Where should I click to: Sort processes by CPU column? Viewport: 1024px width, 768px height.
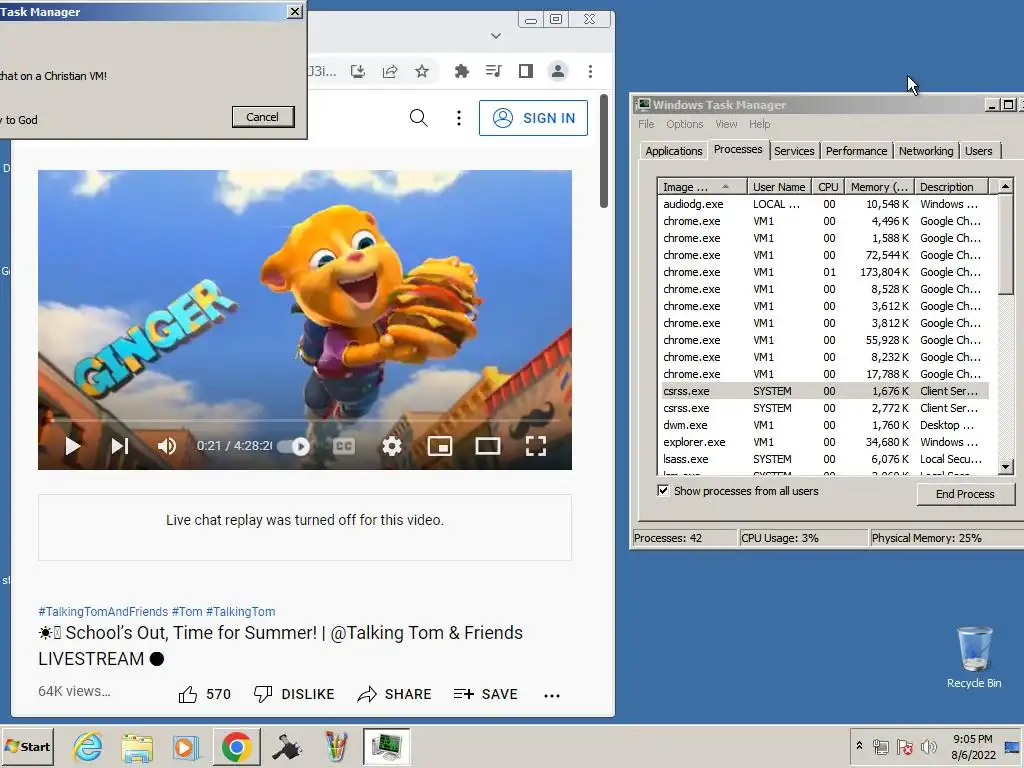(x=828, y=187)
